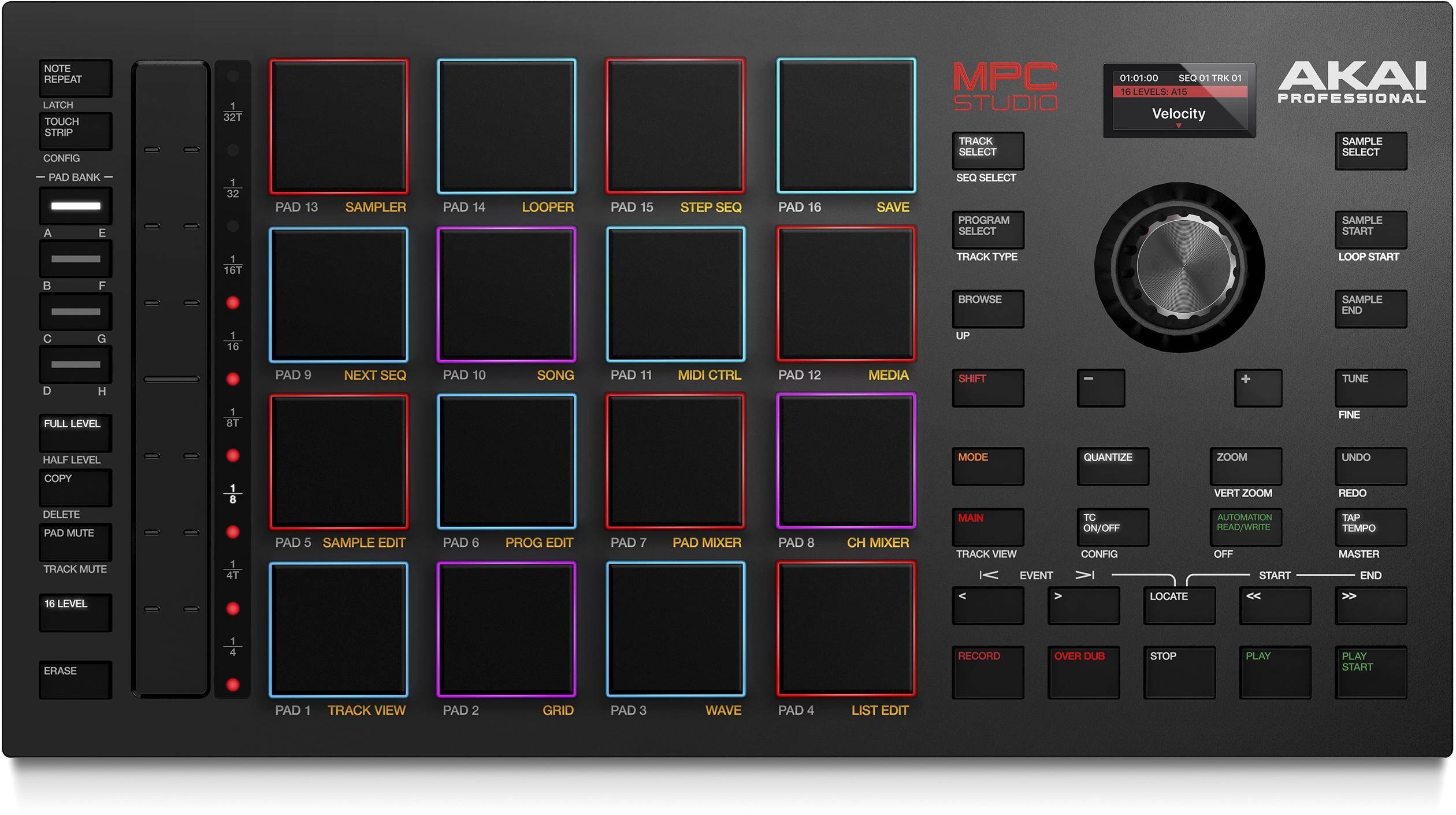Click the SAMPLE SELECT button
The image size is (1456, 815).
1371,151
